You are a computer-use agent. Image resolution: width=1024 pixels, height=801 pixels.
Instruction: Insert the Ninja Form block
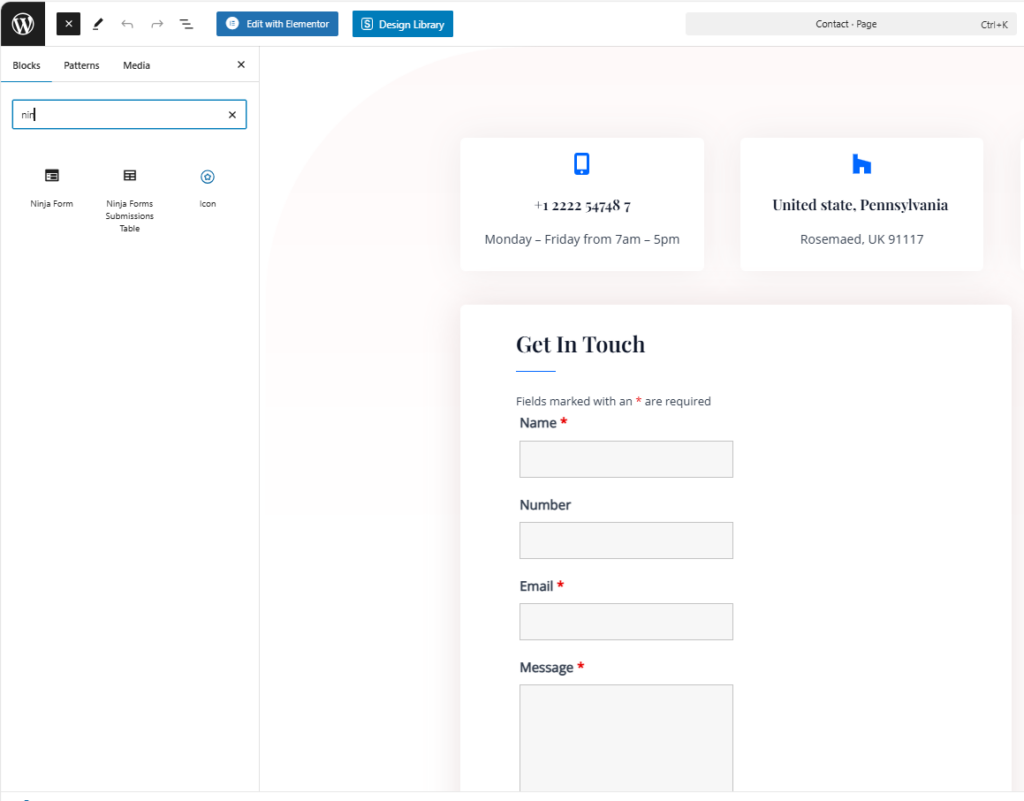pos(52,187)
